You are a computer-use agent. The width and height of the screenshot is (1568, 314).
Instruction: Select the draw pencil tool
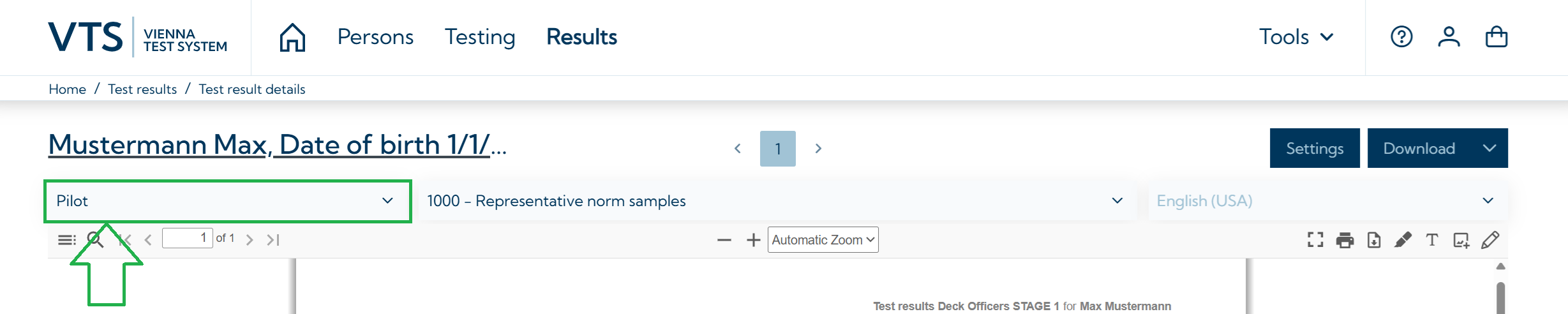point(1490,240)
